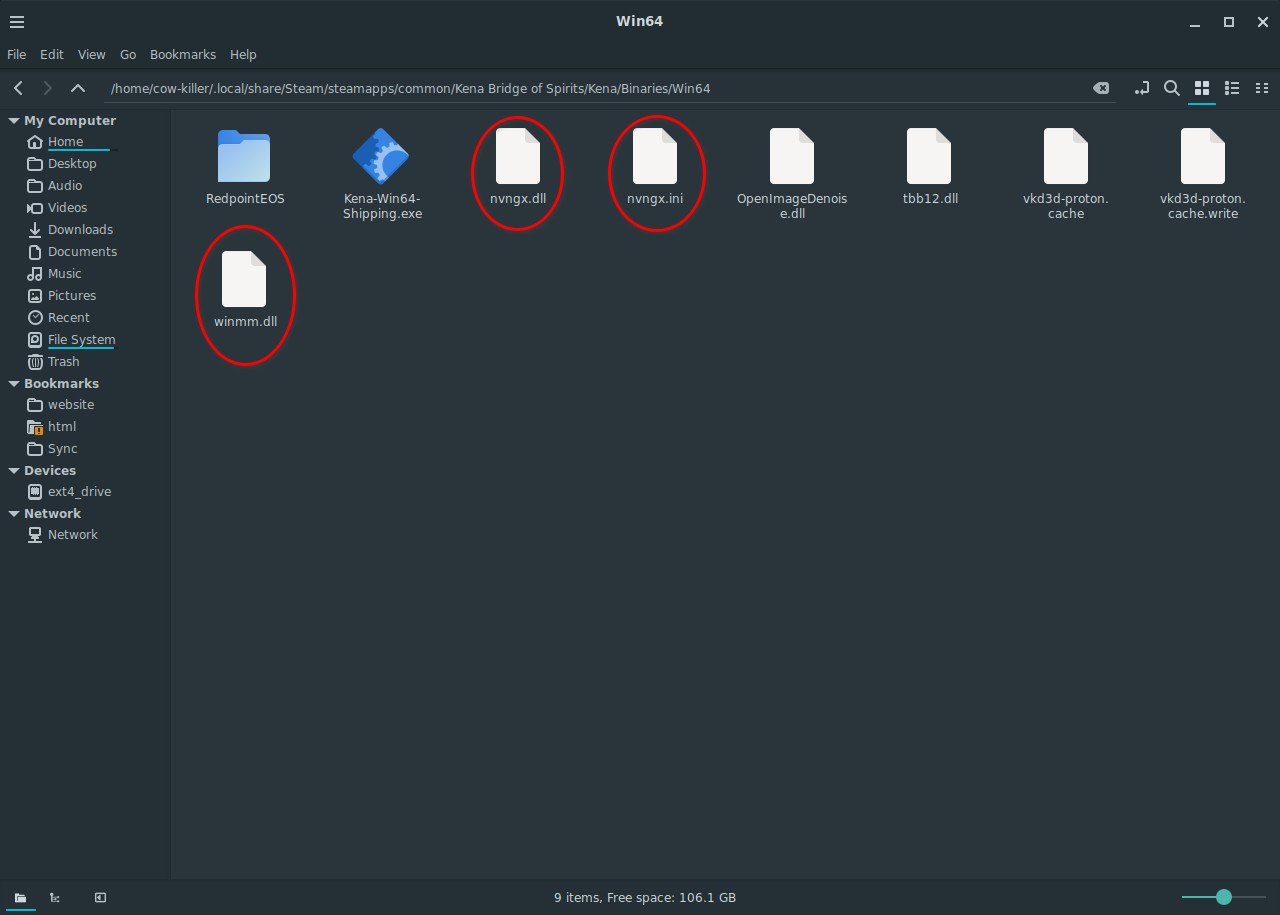1280x915 pixels.
Task: Select the nvngx.dll file
Action: click(x=518, y=167)
